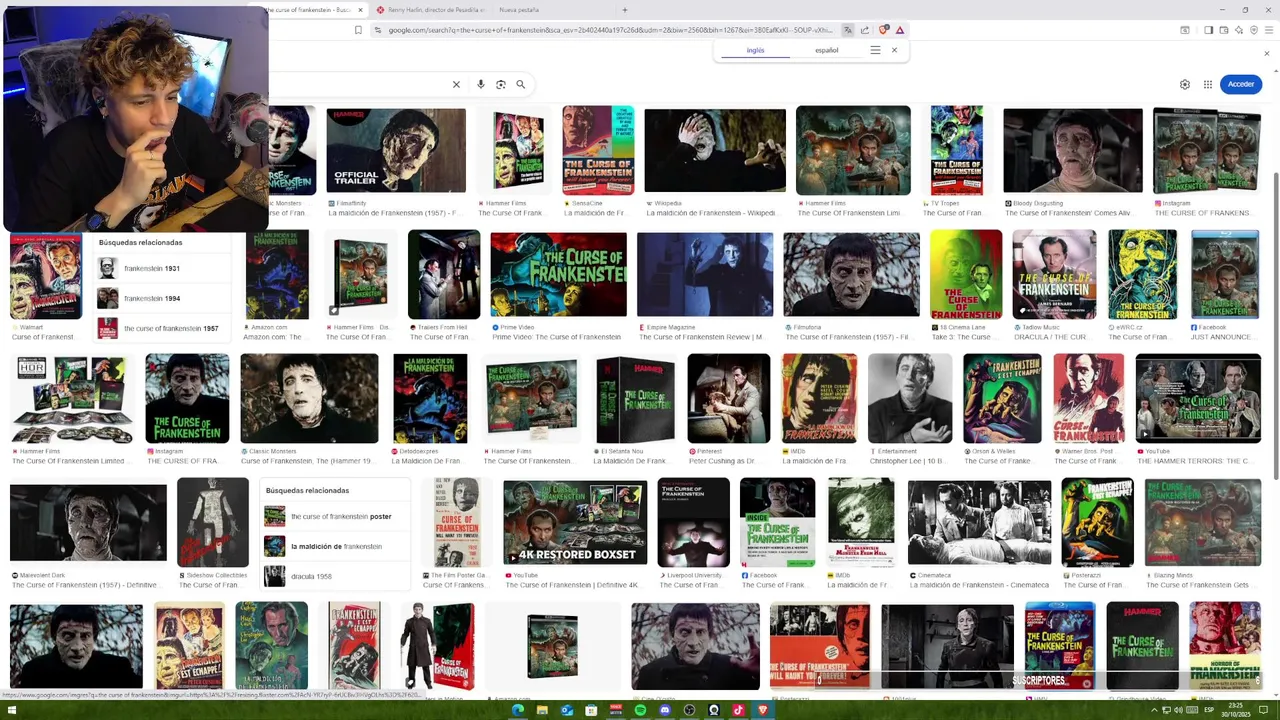Open Brave Shields lion icon
The height and width of the screenshot is (720, 1280).
pos(883,30)
